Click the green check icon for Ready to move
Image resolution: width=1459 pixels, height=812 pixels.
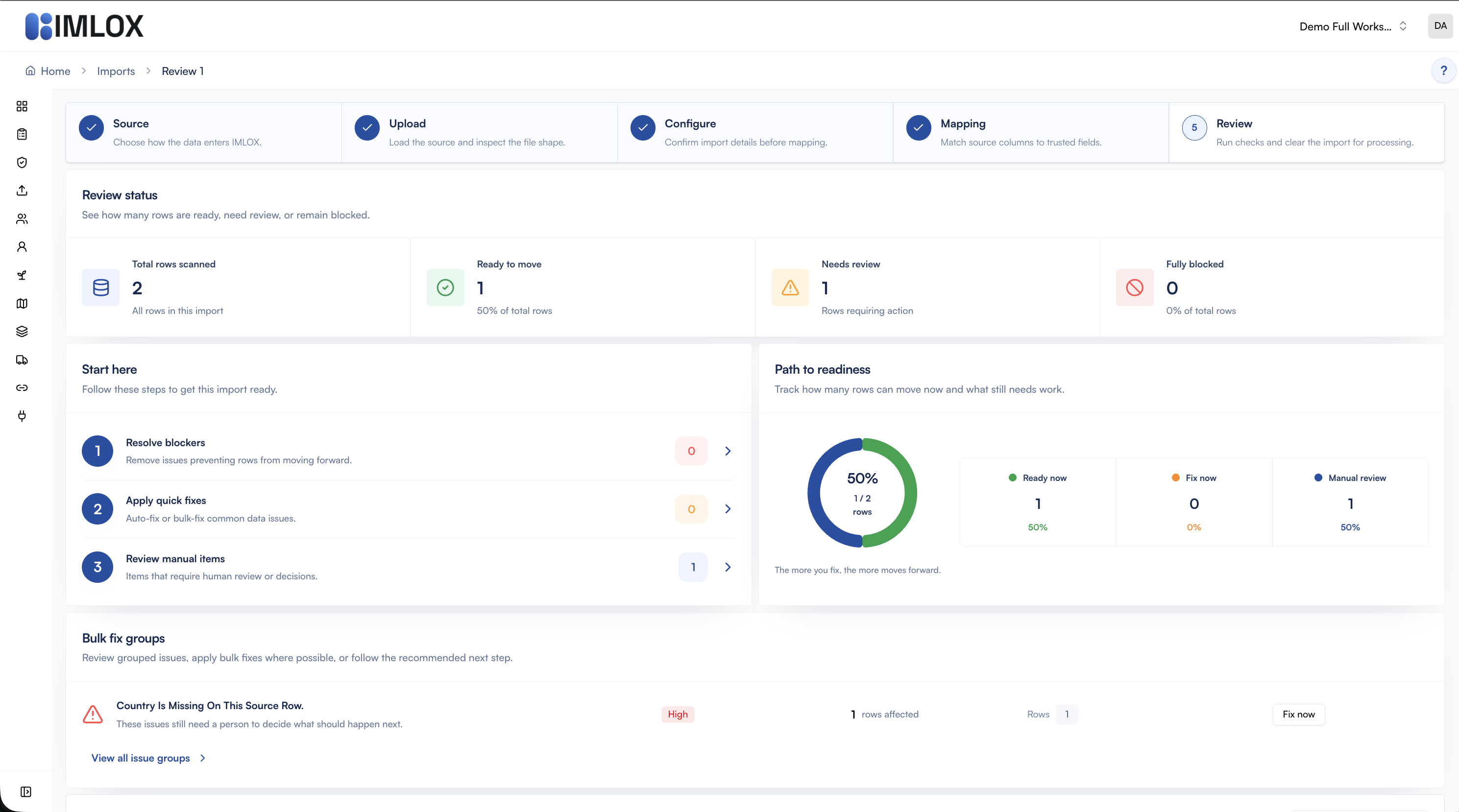(445, 287)
